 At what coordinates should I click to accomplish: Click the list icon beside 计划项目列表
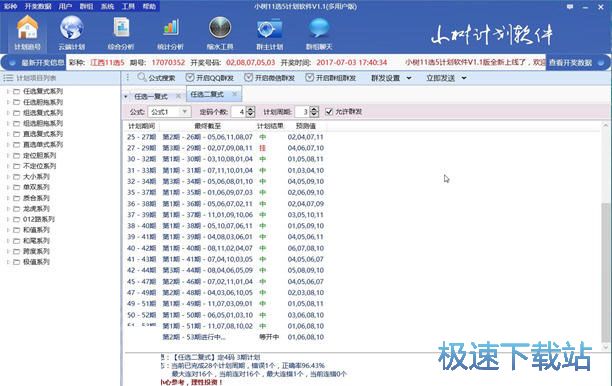(x=8, y=78)
